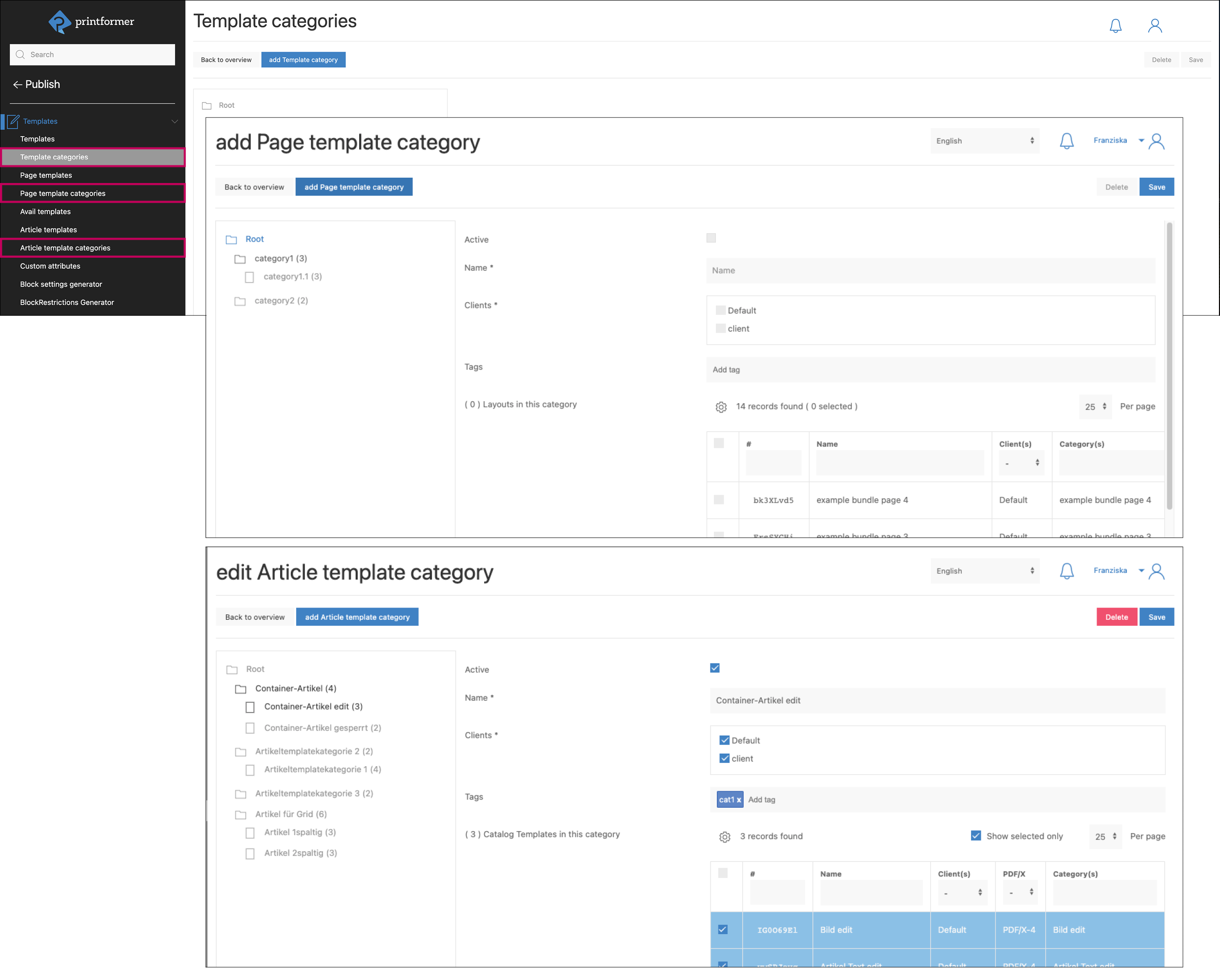Image resolution: width=1220 pixels, height=980 pixels.
Task: Click gear icon beside 14 records found
Action: 720,407
